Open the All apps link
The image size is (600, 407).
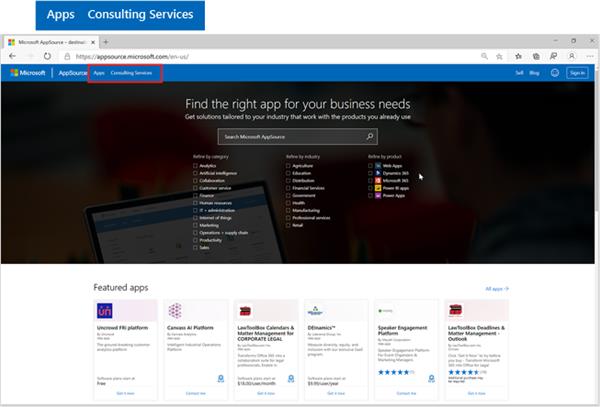click(497, 288)
